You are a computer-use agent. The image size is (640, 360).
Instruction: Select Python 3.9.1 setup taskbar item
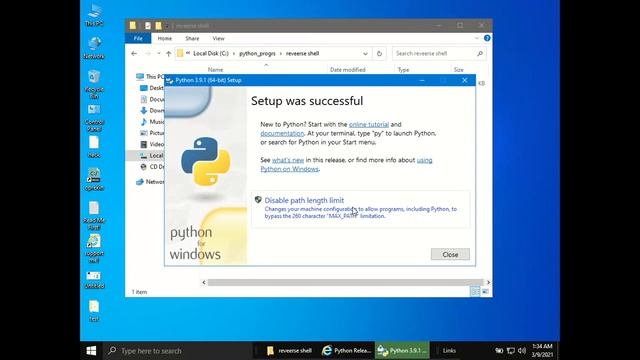click(x=402, y=351)
